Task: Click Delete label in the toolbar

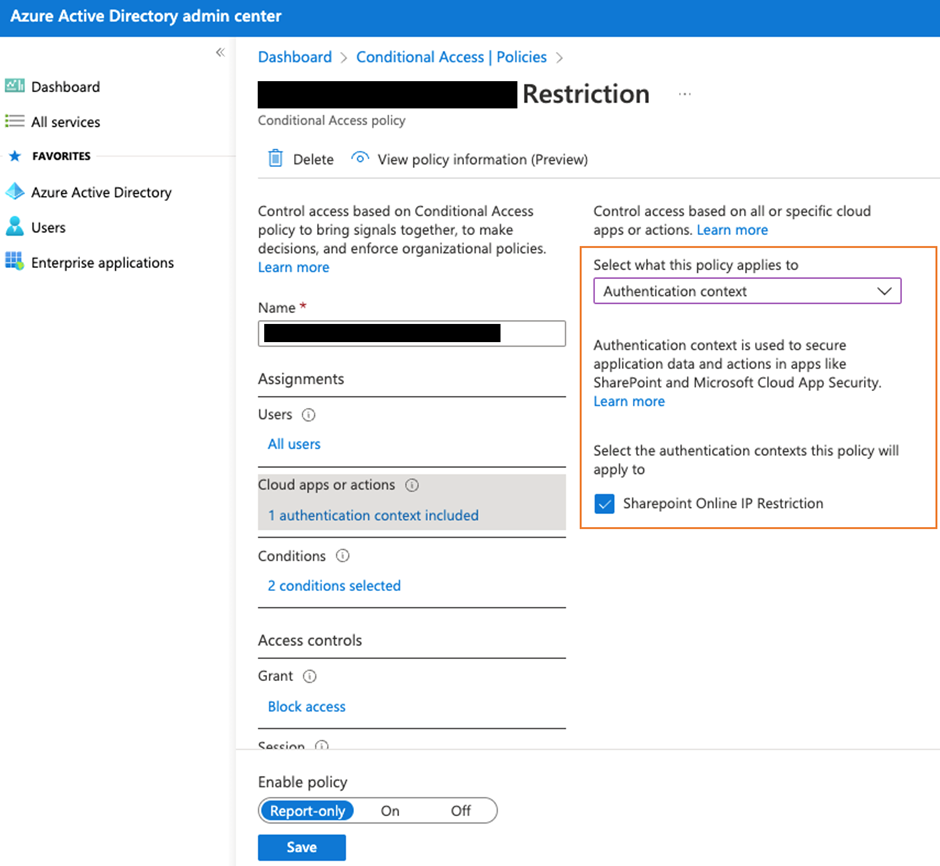Action: point(313,159)
